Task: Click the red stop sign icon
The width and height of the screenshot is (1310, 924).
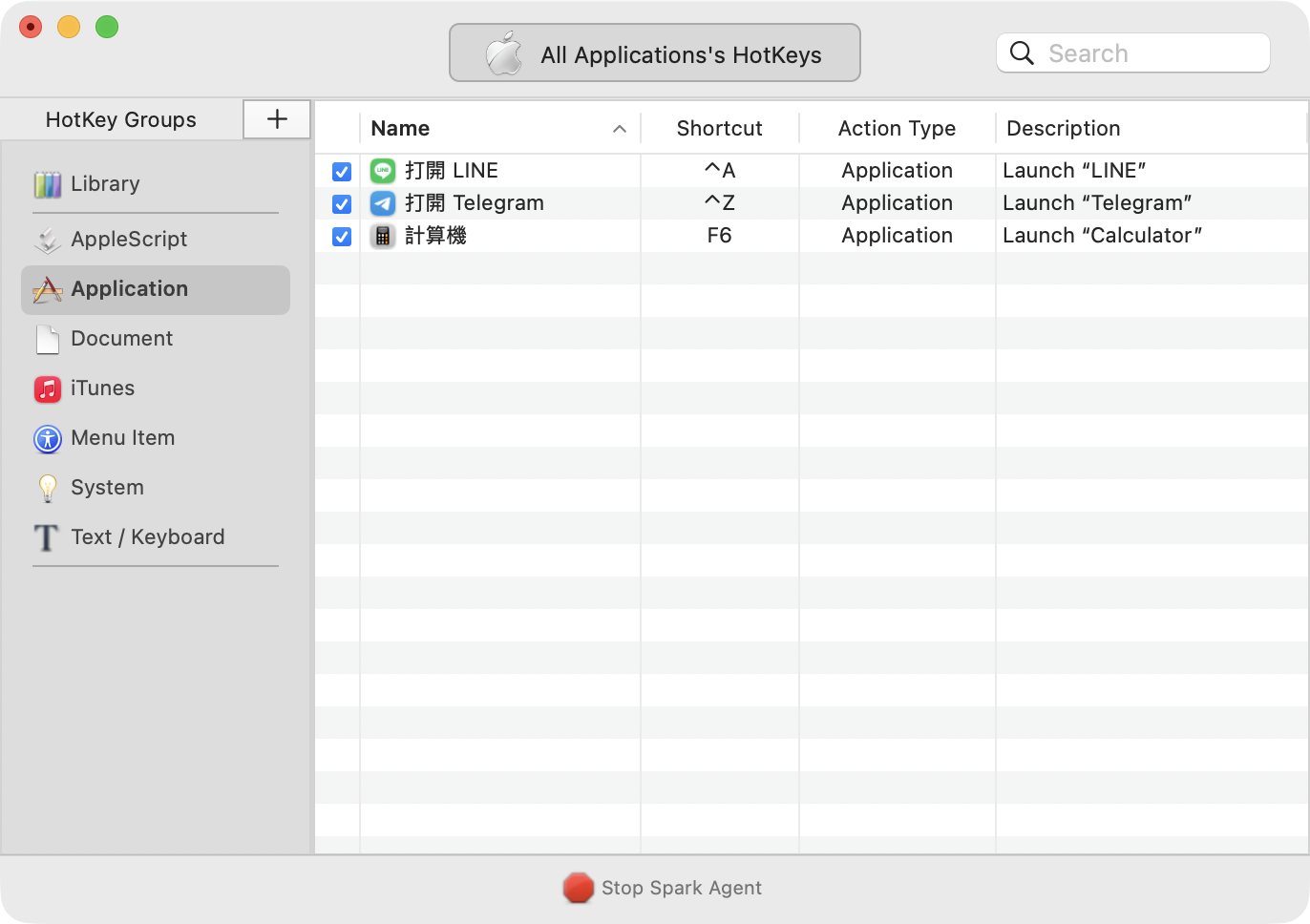Action: [579, 888]
